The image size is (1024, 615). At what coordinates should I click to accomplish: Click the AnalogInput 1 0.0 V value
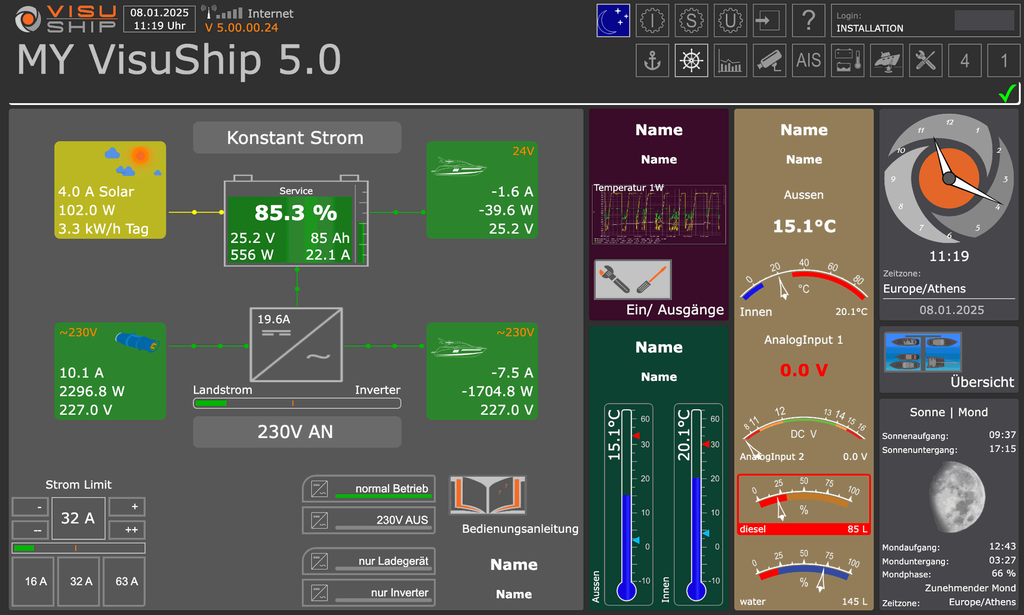[803, 370]
